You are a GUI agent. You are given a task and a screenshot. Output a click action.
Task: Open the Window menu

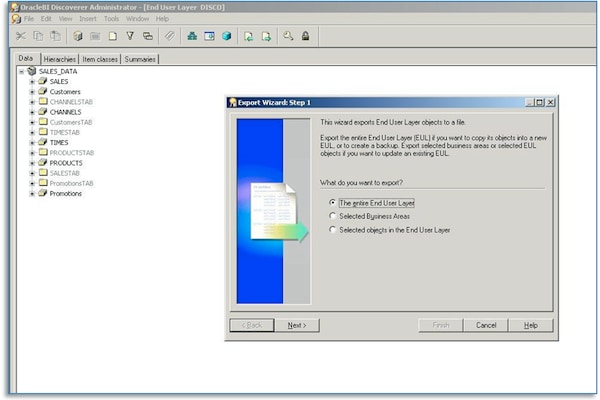point(137,19)
